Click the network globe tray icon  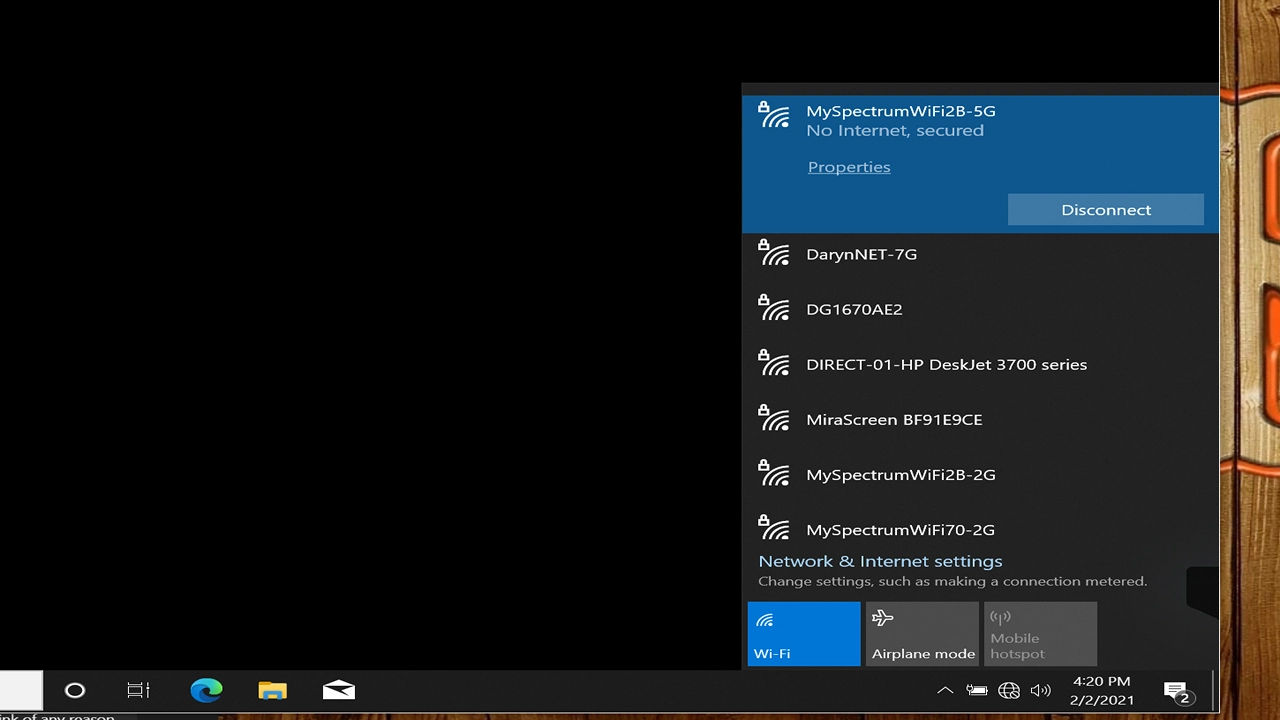click(x=1009, y=690)
